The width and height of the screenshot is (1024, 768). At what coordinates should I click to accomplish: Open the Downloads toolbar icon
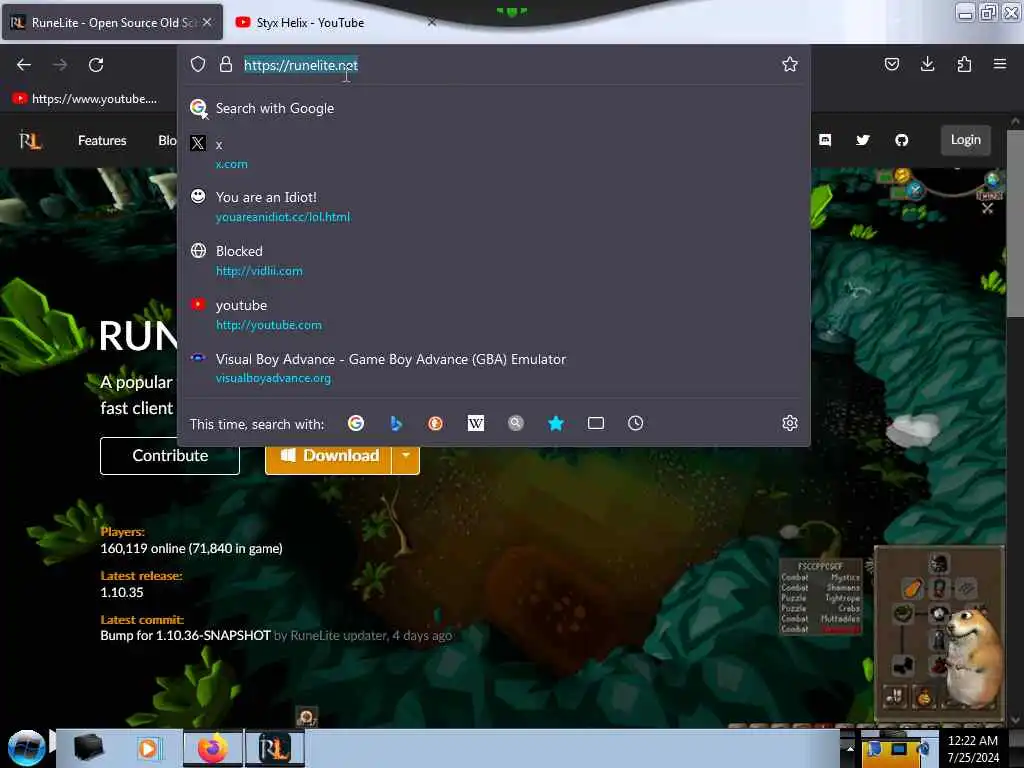click(927, 64)
